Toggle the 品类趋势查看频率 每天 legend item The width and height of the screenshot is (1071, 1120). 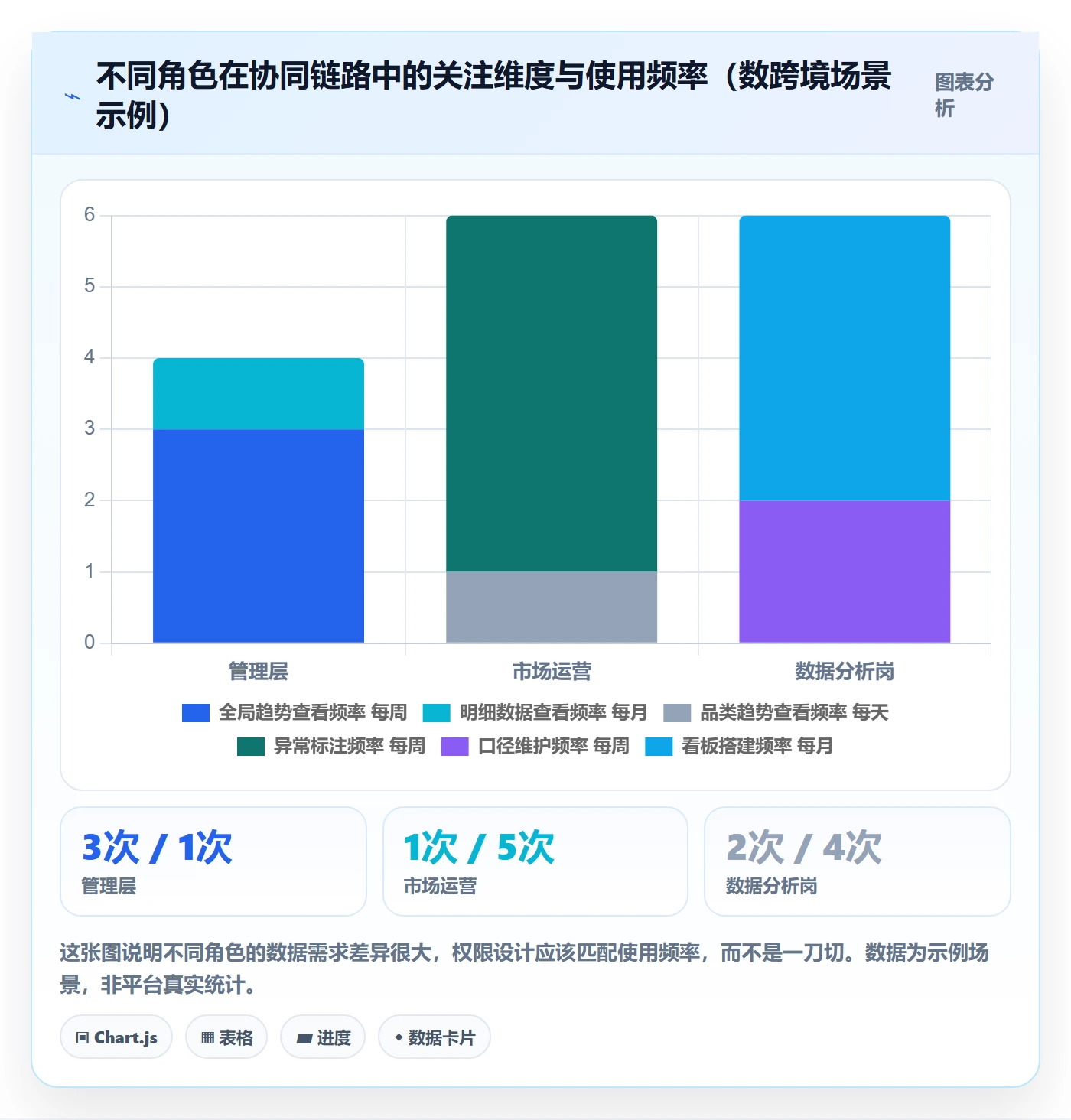pos(776,712)
